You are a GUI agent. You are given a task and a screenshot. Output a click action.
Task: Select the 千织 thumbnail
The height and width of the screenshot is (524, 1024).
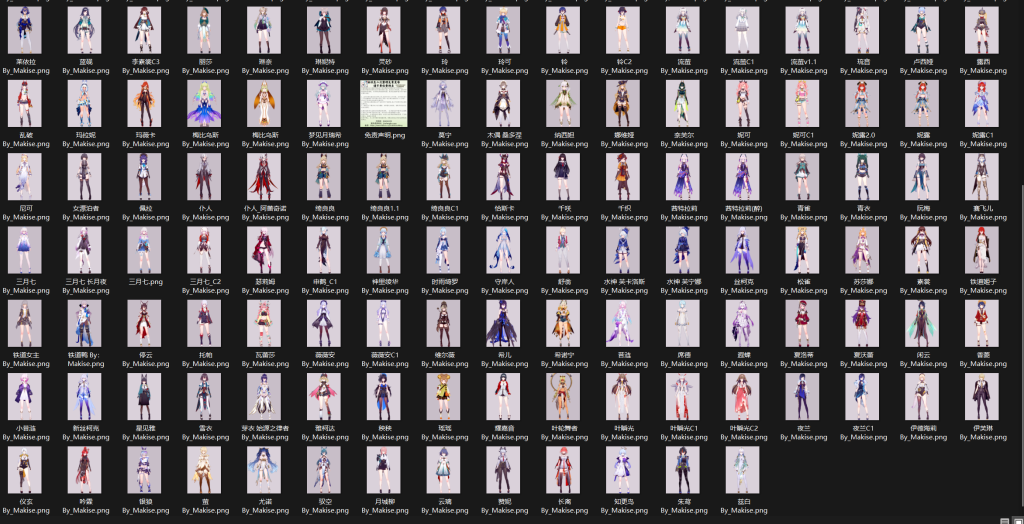622,176
